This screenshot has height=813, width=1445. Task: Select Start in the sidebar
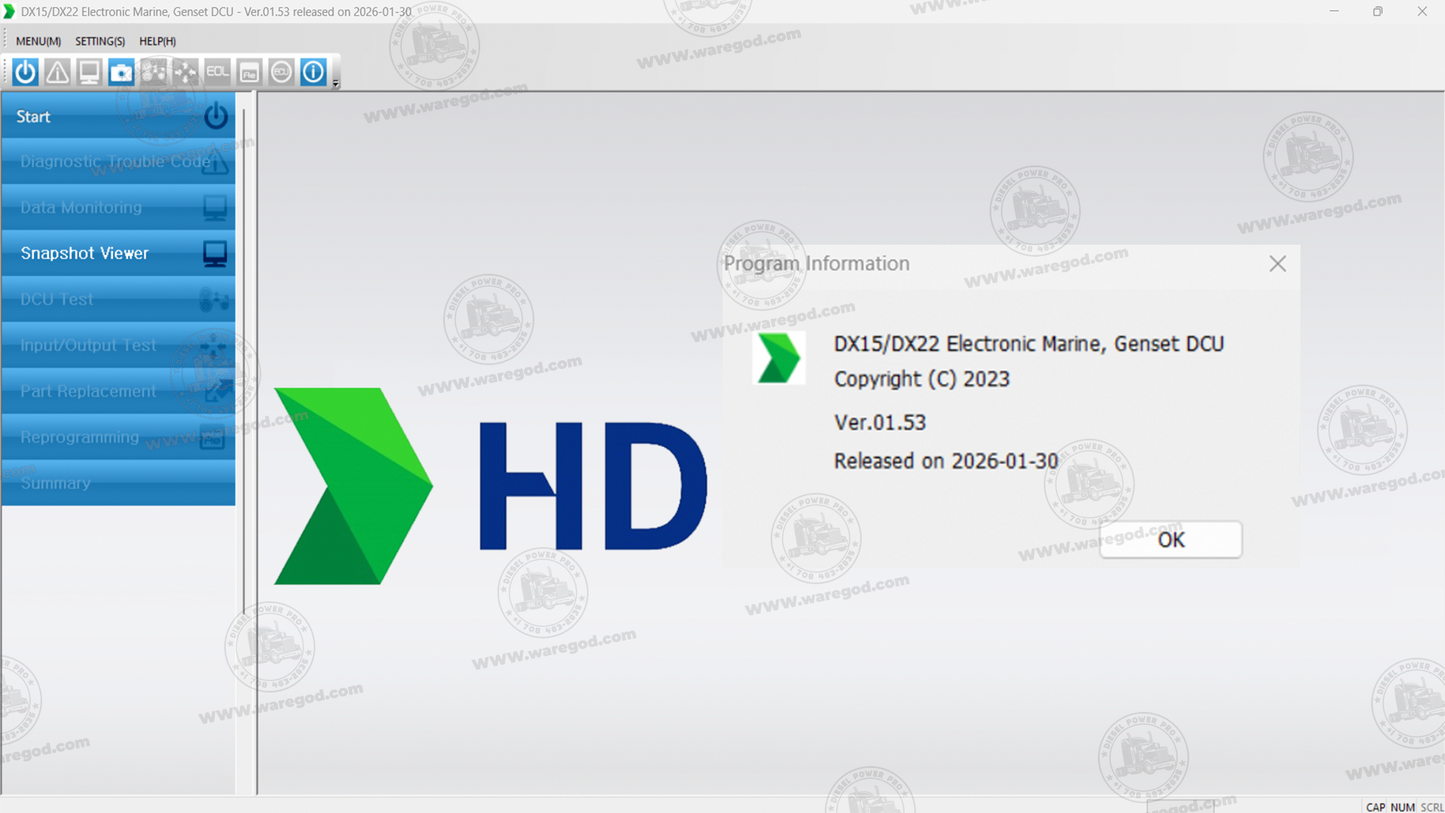(118, 116)
